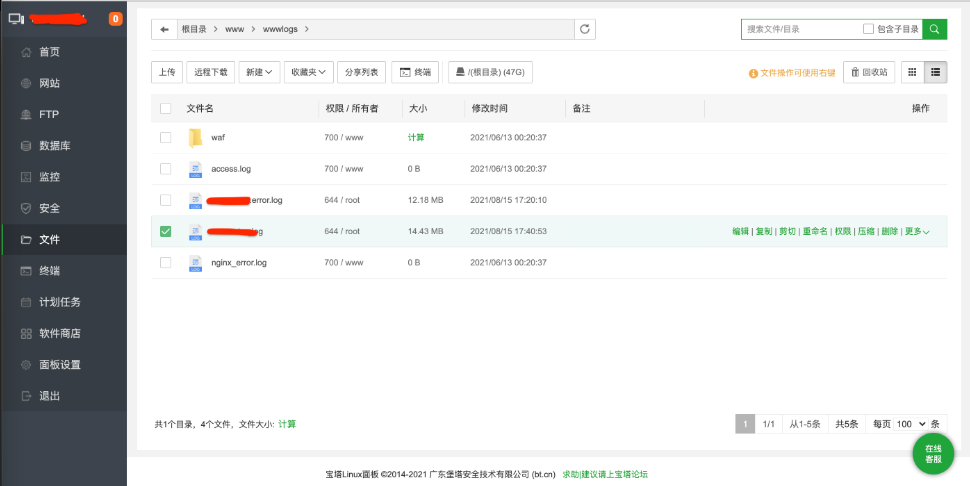Screen dimensions: 970x486
Task: Open the 分享列表 share list
Action: click(362, 72)
